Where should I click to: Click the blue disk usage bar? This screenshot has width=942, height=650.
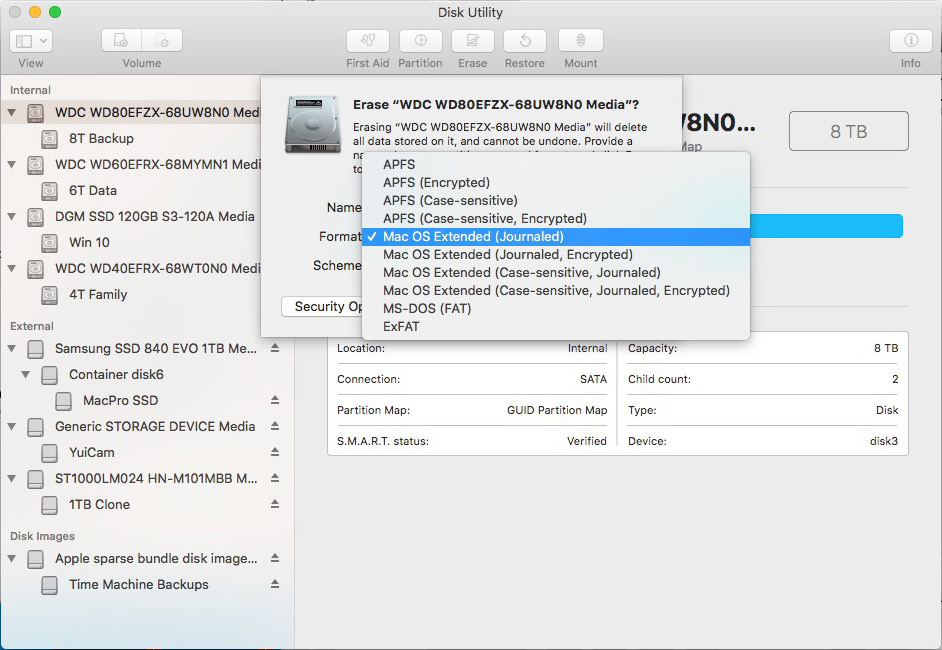click(826, 226)
